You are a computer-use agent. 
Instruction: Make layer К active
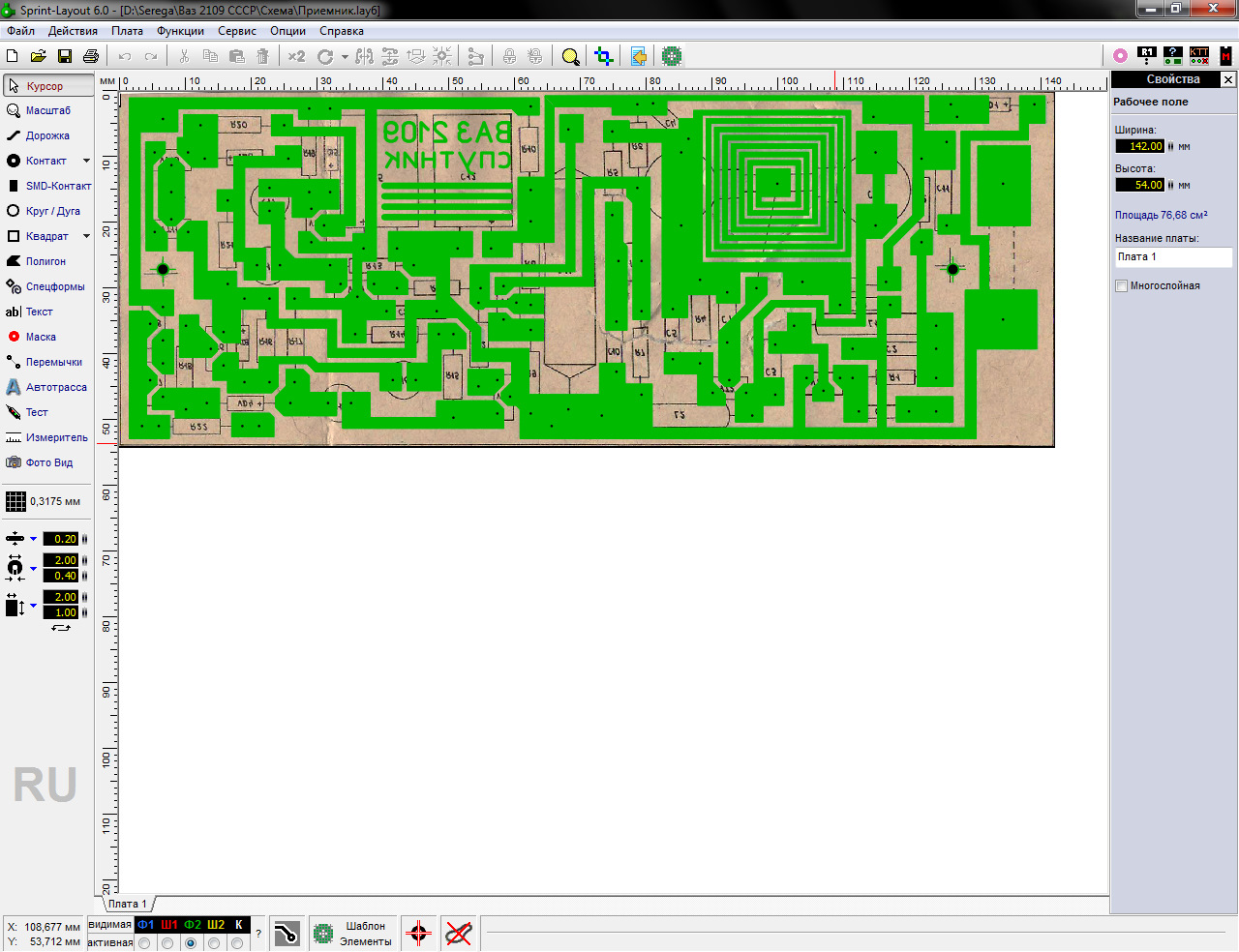(x=237, y=942)
